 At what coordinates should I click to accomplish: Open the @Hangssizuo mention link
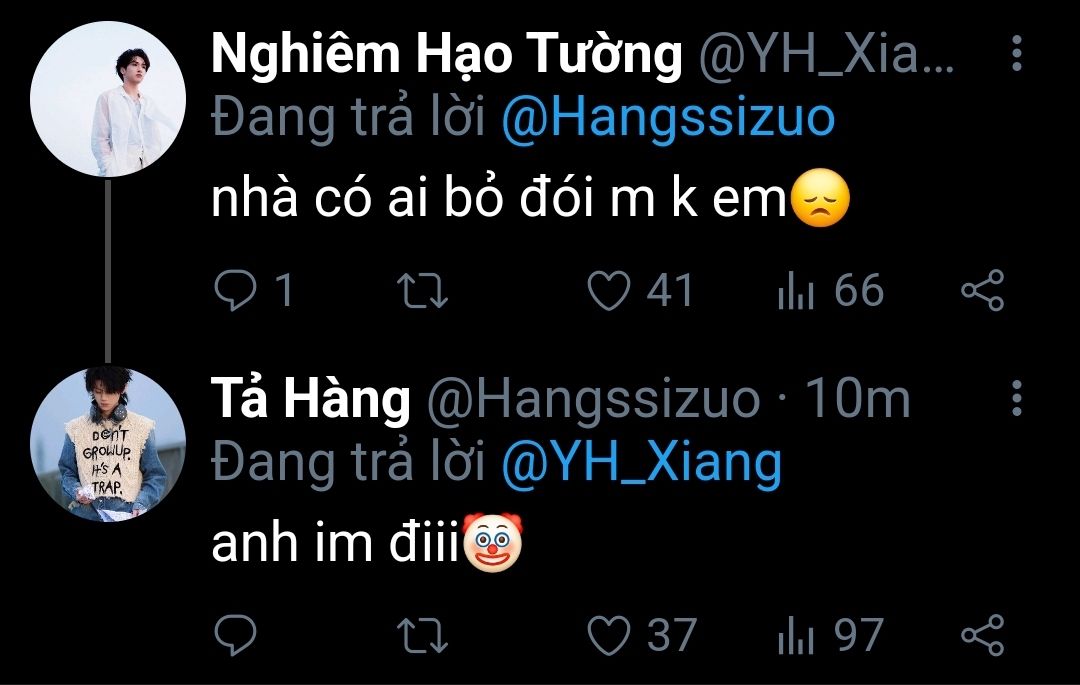click(666, 119)
